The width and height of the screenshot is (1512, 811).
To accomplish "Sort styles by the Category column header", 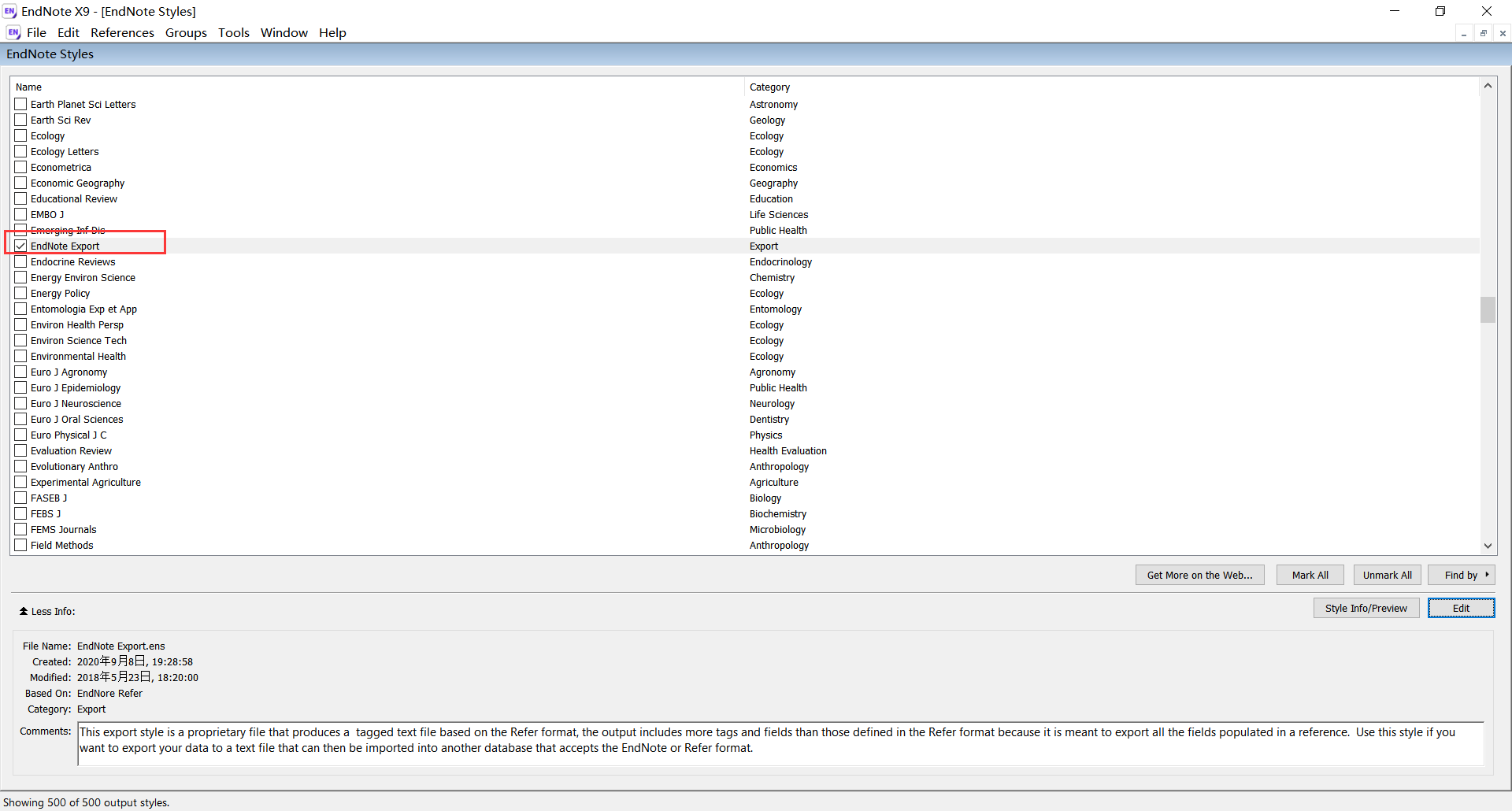I will coord(1111,87).
